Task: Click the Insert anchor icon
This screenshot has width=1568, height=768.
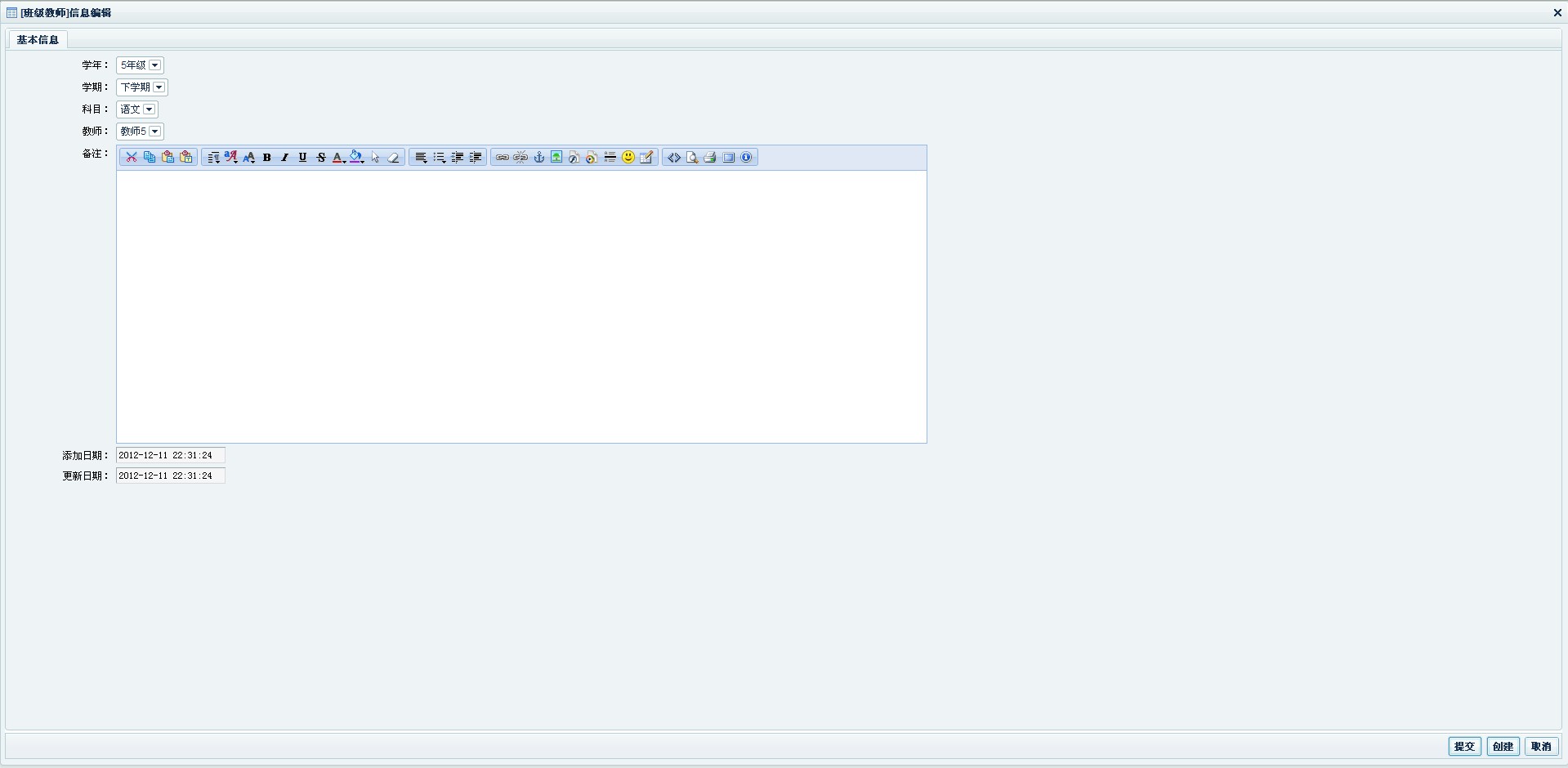Action: [x=538, y=157]
